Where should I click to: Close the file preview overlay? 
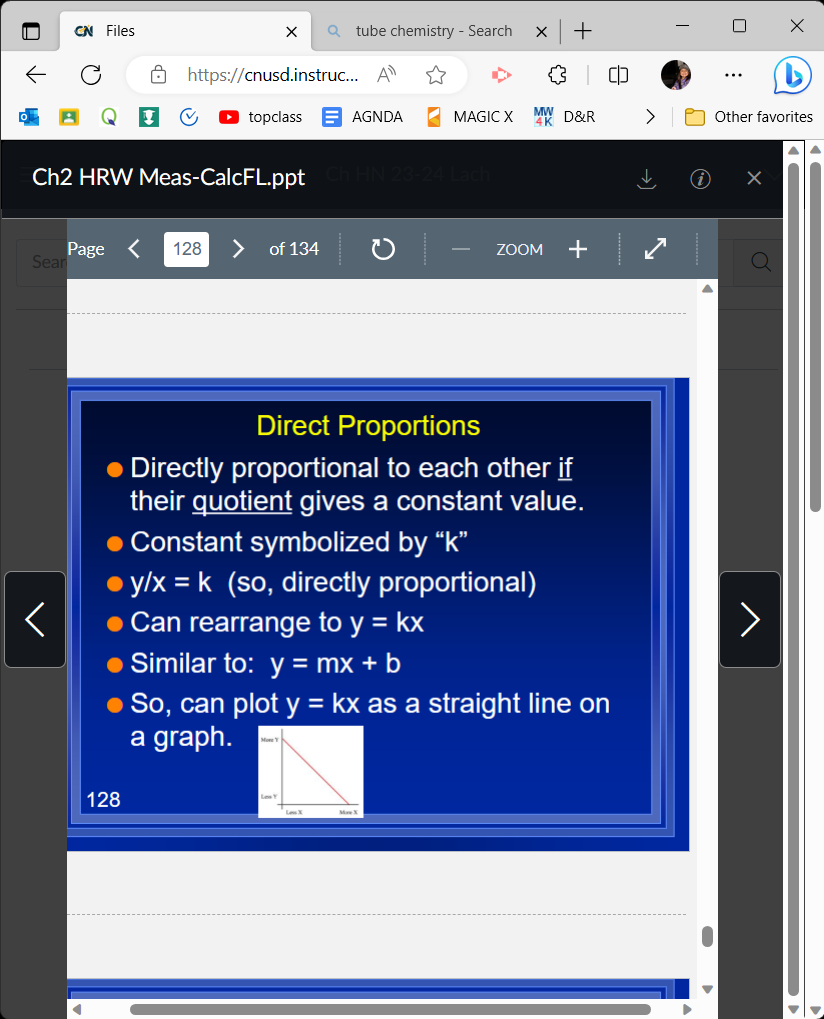[x=754, y=178]
